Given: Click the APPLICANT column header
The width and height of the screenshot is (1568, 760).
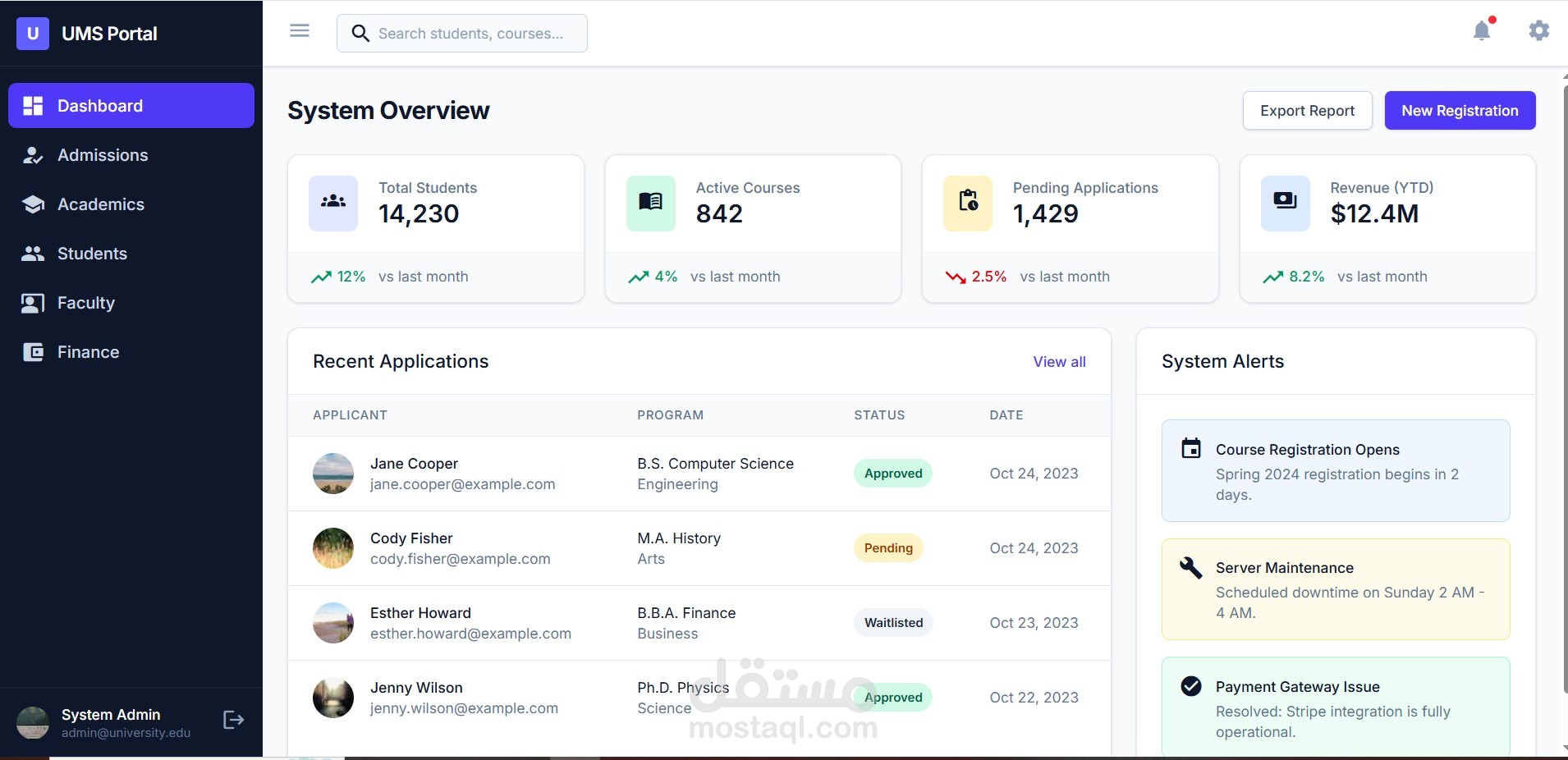Looking at the screenshot, I should point(350,415).
